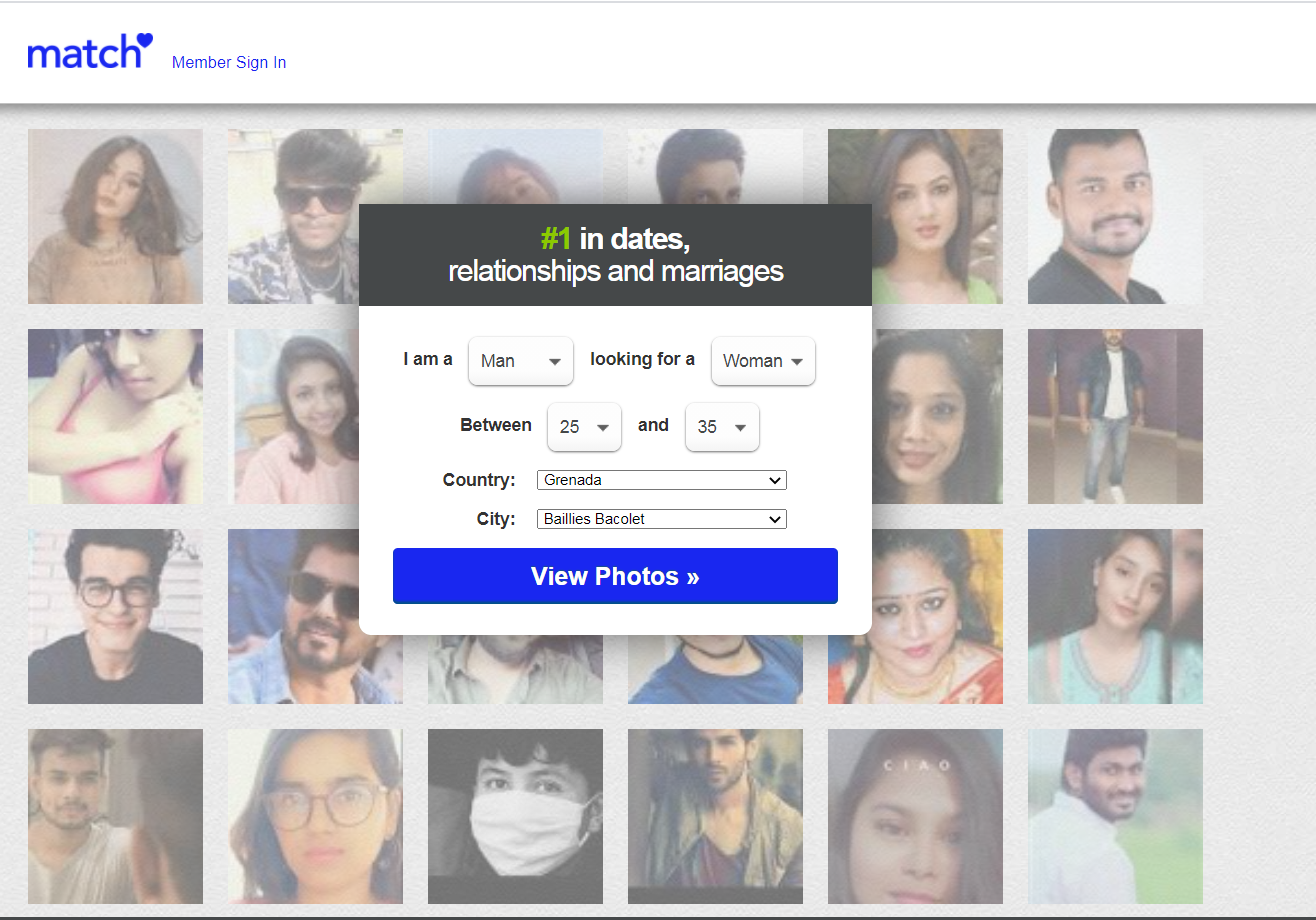Click the 'Country:' label
Viewport: 1316px width, 920px height.
click(479, 480)
